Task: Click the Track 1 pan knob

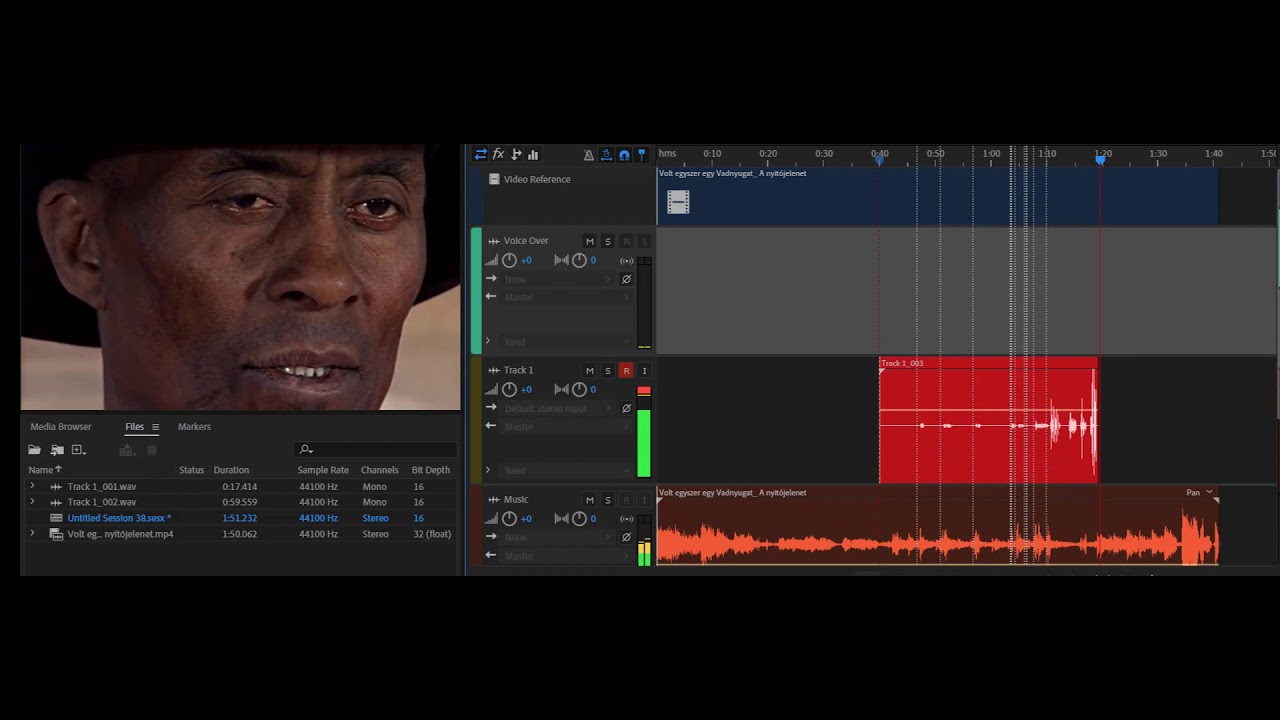Action: pos(579,389)
